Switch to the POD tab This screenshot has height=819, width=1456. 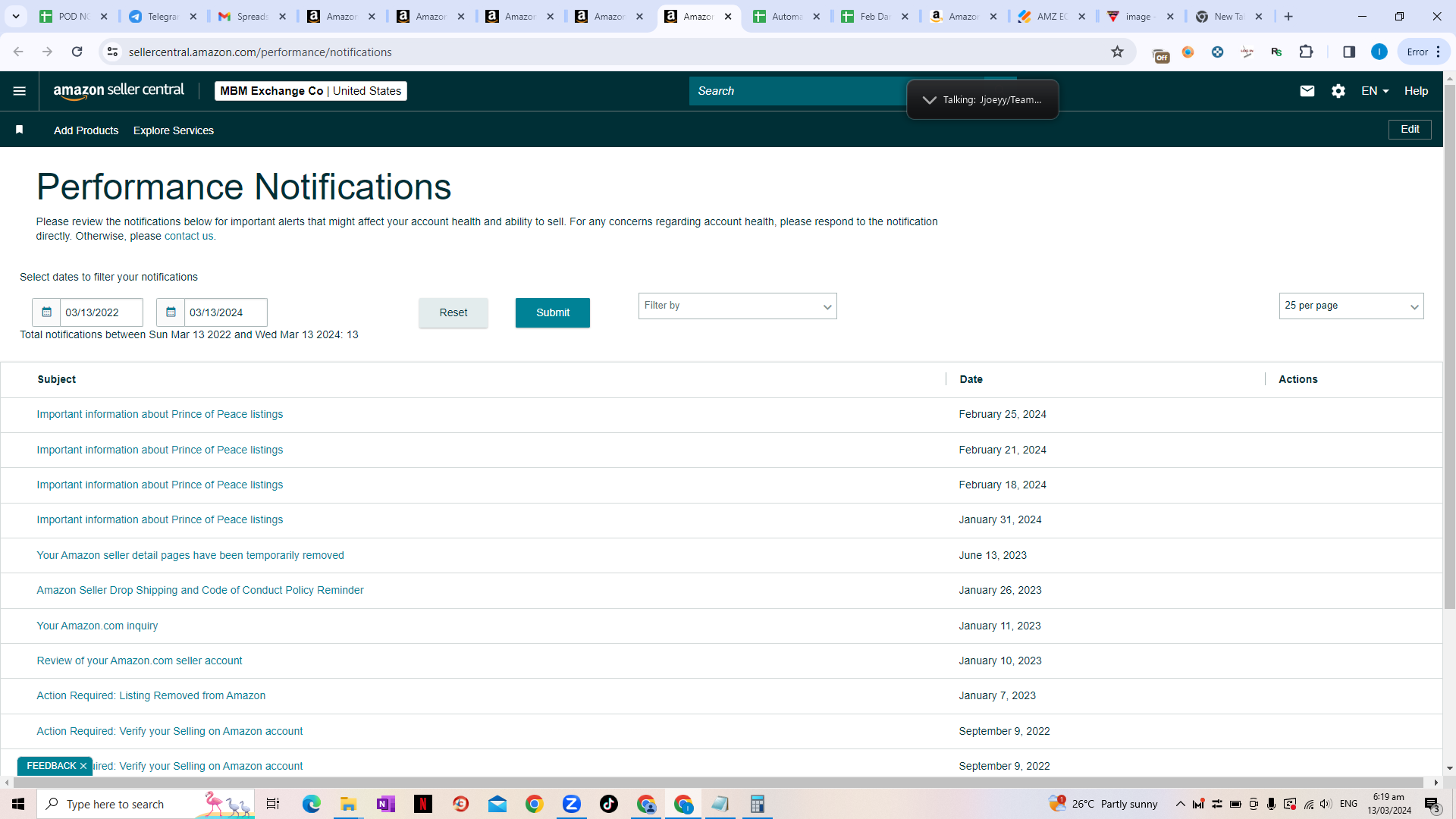pyautogui.click(x=73, y=16)
